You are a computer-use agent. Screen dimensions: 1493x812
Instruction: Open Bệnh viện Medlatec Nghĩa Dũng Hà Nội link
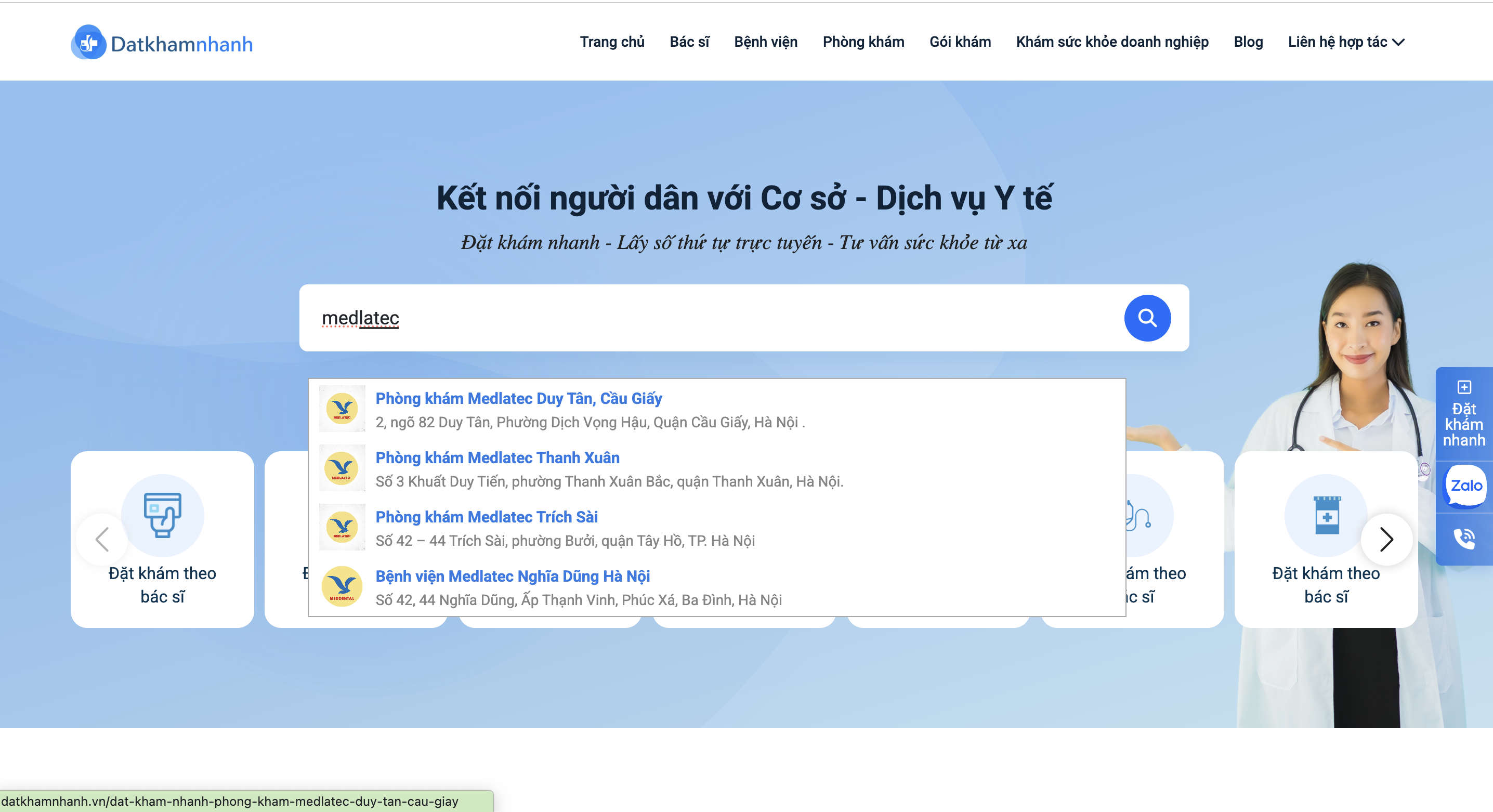point(513,576)
